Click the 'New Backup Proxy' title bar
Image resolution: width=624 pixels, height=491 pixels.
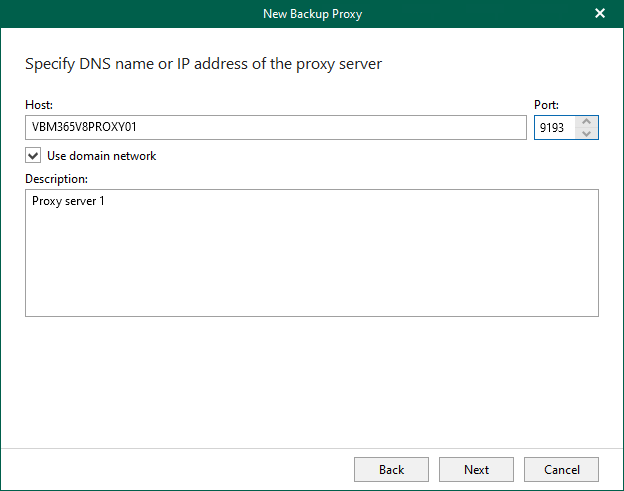pos(311,13)
